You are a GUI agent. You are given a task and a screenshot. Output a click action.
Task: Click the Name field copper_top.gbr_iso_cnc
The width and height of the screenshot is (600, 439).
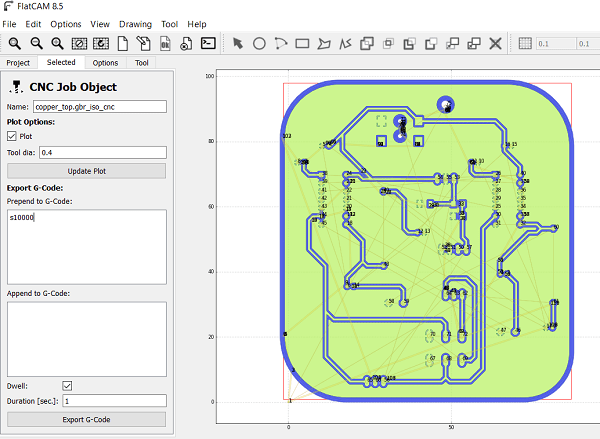[100, 107]
